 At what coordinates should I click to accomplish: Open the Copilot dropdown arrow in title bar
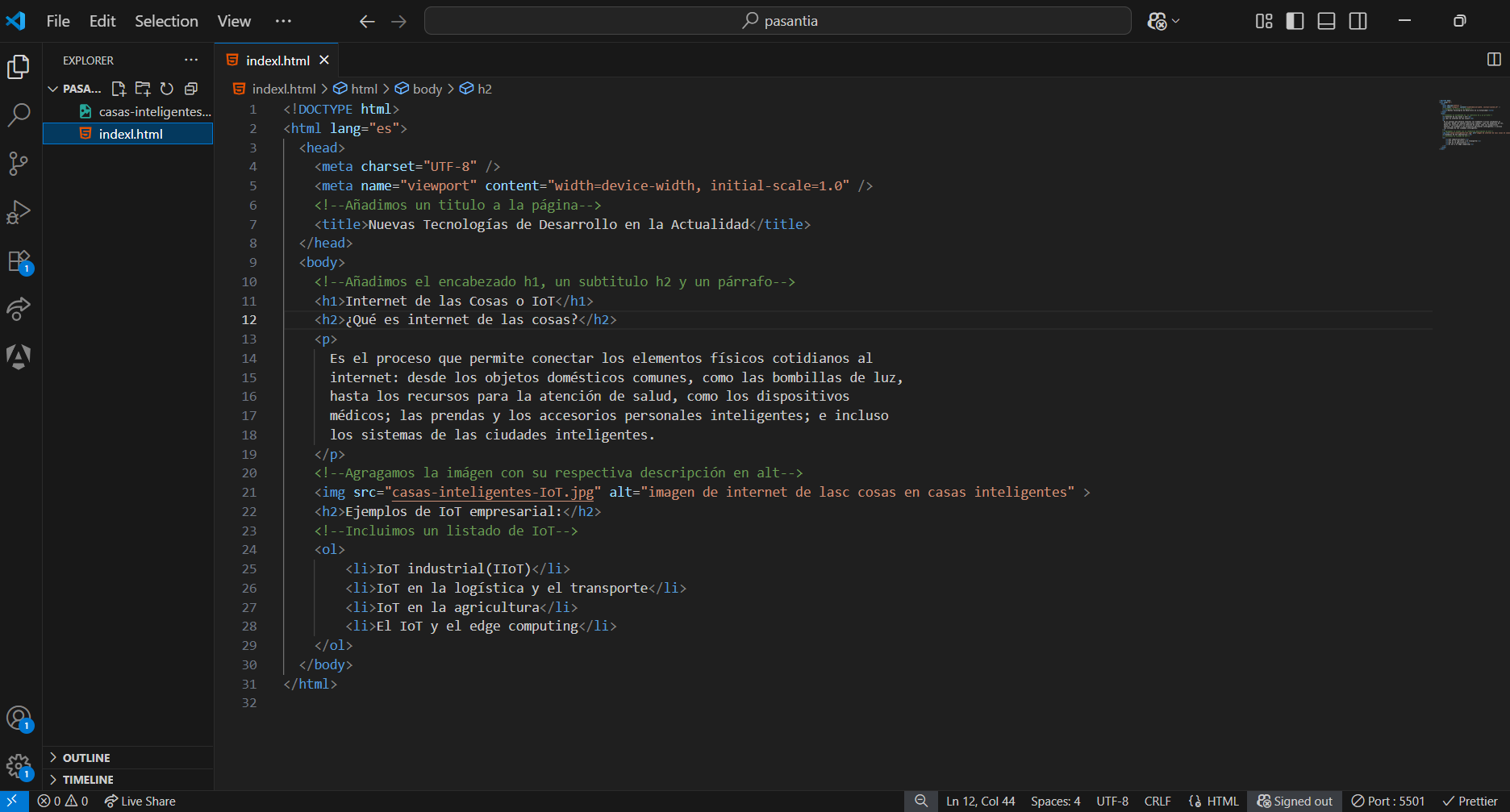click(x=1176, y=21)
